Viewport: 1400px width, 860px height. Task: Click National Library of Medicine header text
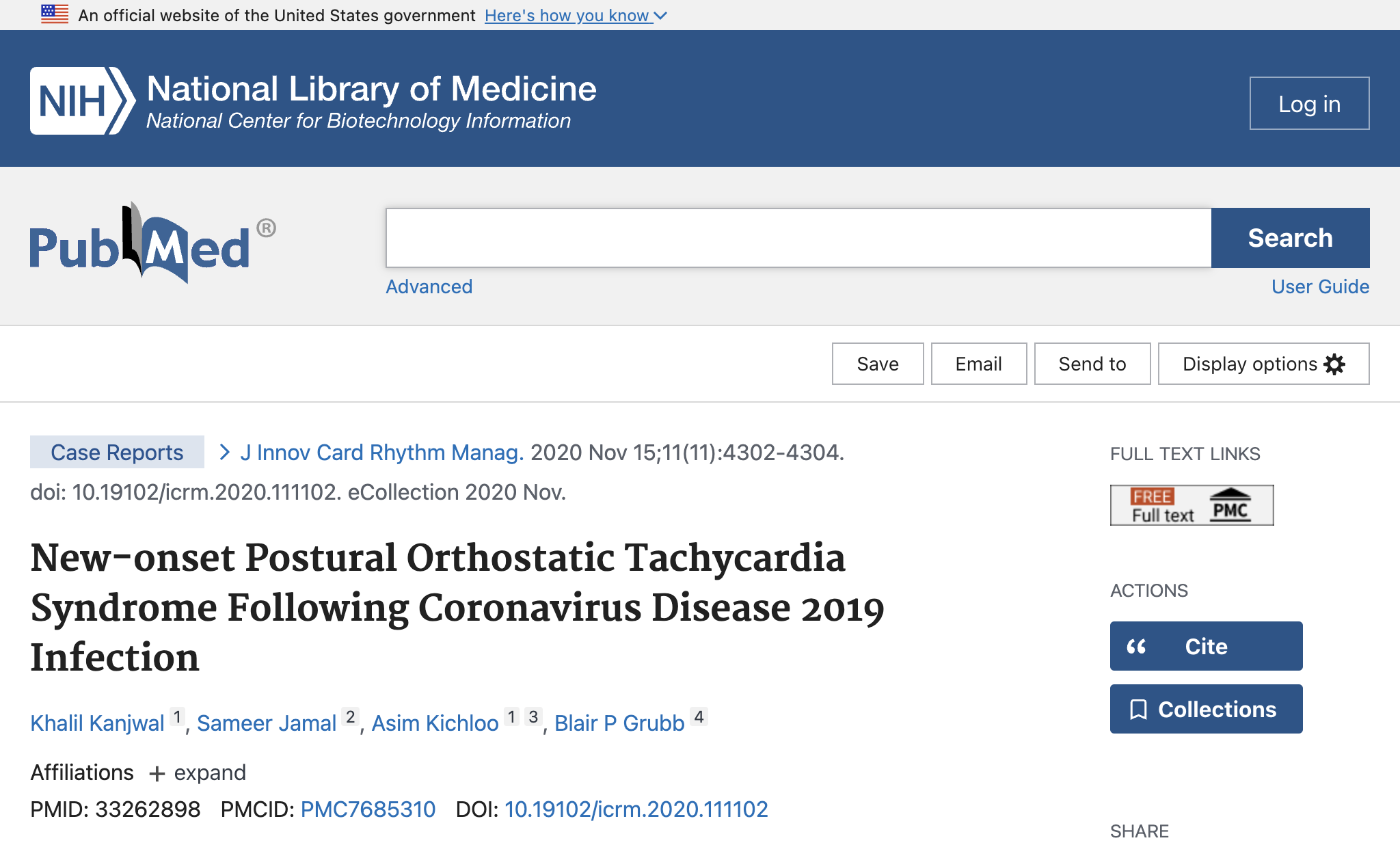[x=372, y=89]
